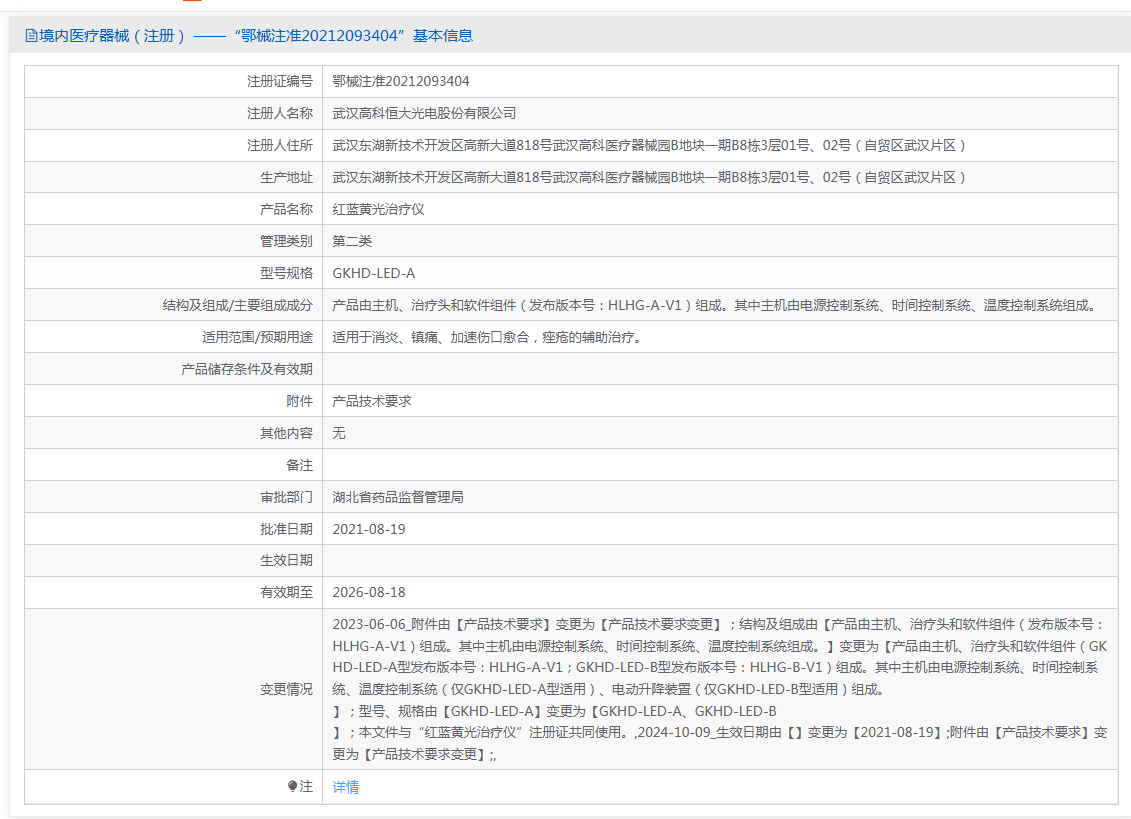Click the 型号规格 row label
Screen dimensions: 1131x819
tap(286, 273)
